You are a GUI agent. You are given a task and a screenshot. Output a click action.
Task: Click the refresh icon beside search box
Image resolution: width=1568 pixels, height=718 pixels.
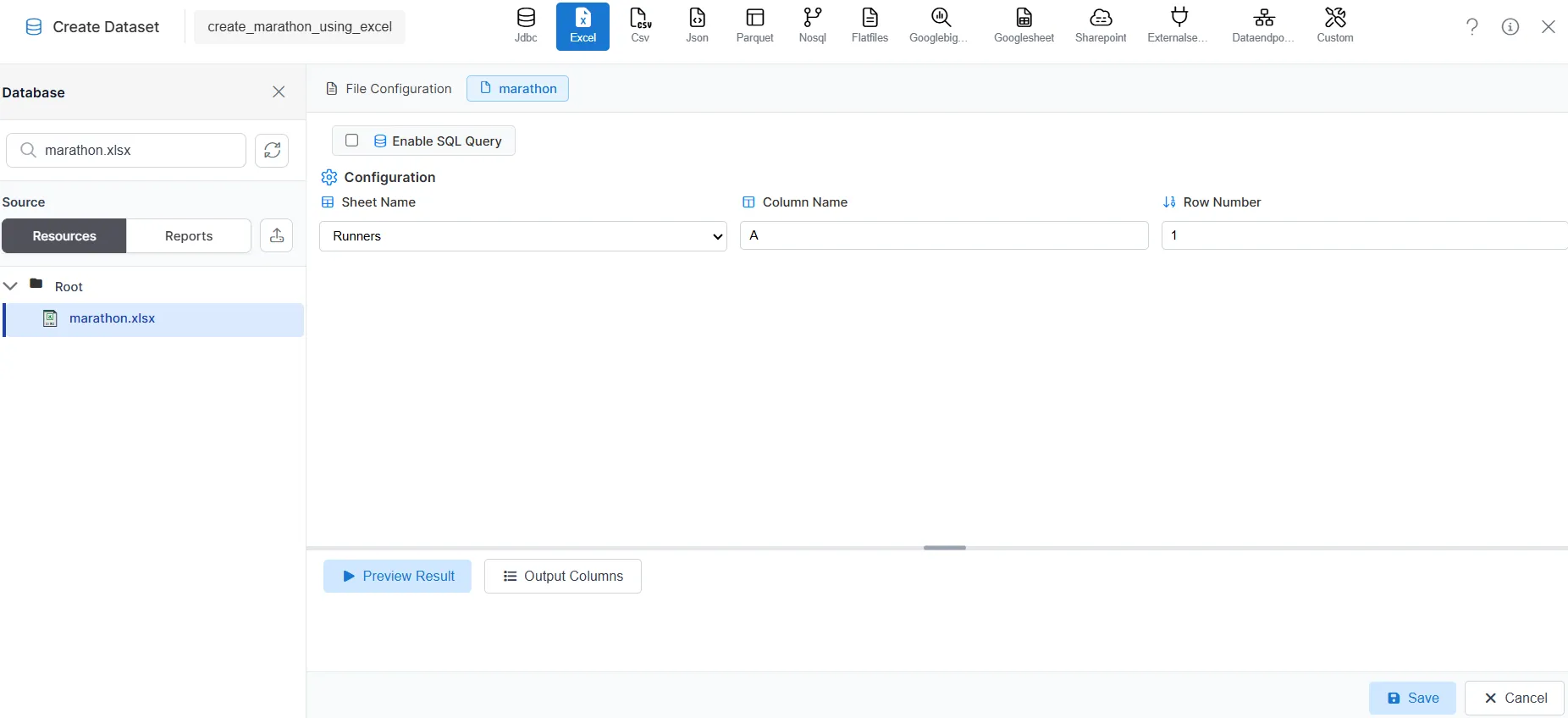pos(272,151)
